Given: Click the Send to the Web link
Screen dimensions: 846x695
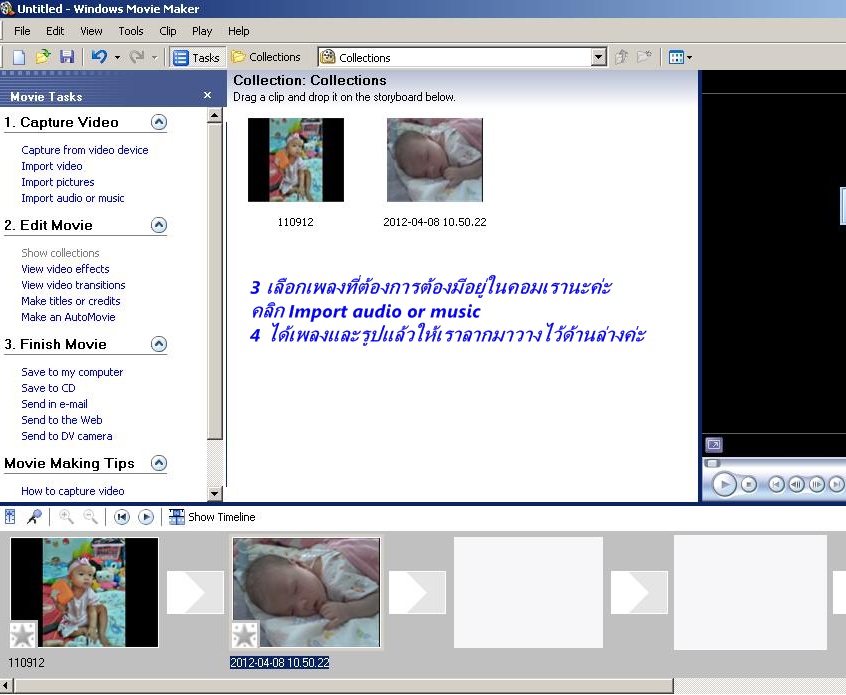Looking at the screenshot, I should coord(62,420).
